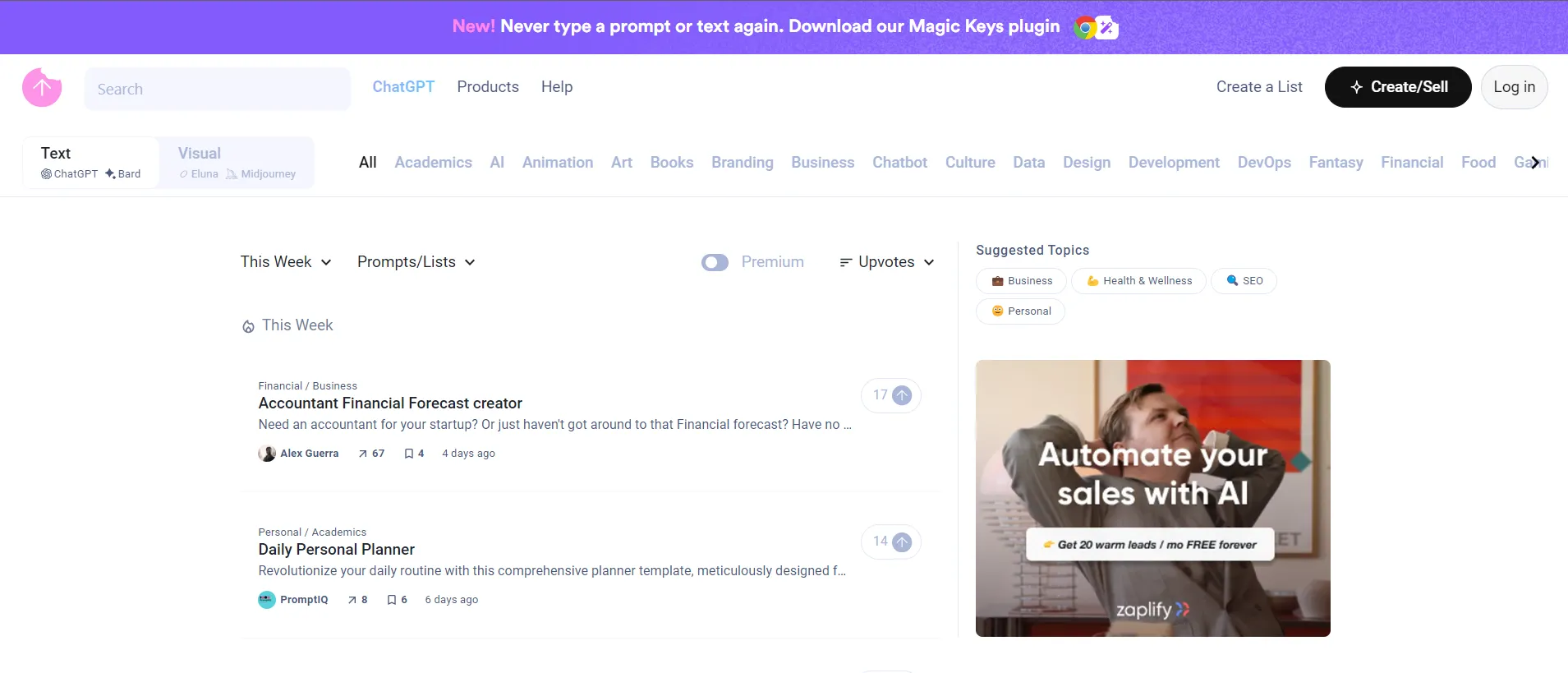
Task: Select the Chatbot category
Action: pos(899,163)
